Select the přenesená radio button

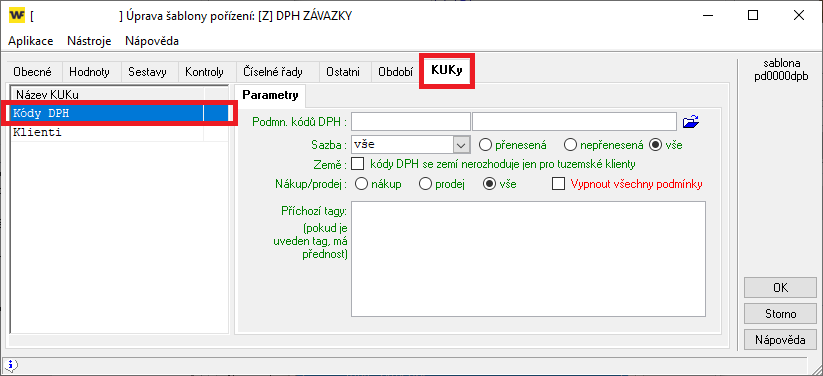pyautogui.click(x=486, y=144)
